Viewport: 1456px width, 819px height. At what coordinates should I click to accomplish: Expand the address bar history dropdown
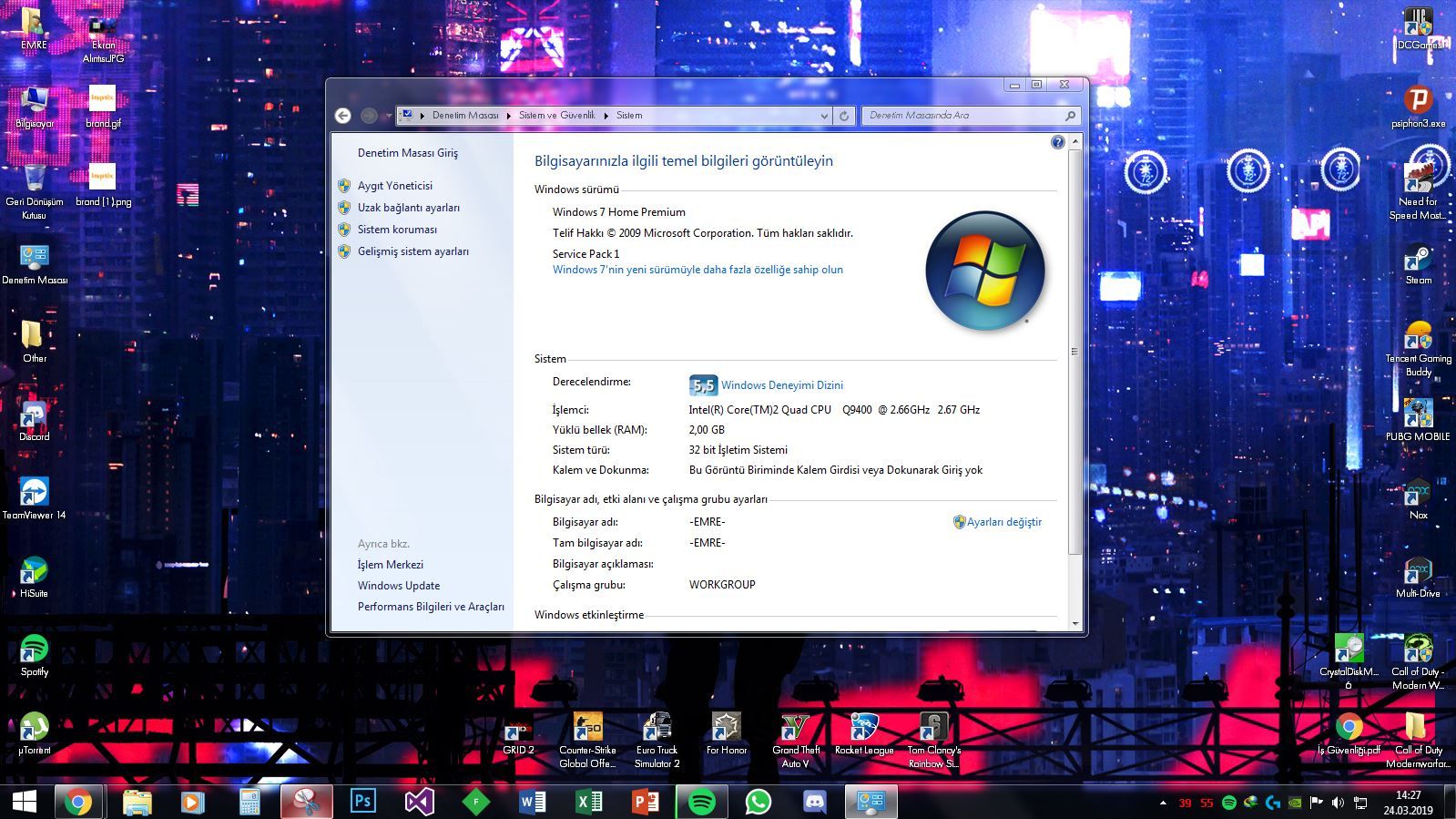(824, 116)
